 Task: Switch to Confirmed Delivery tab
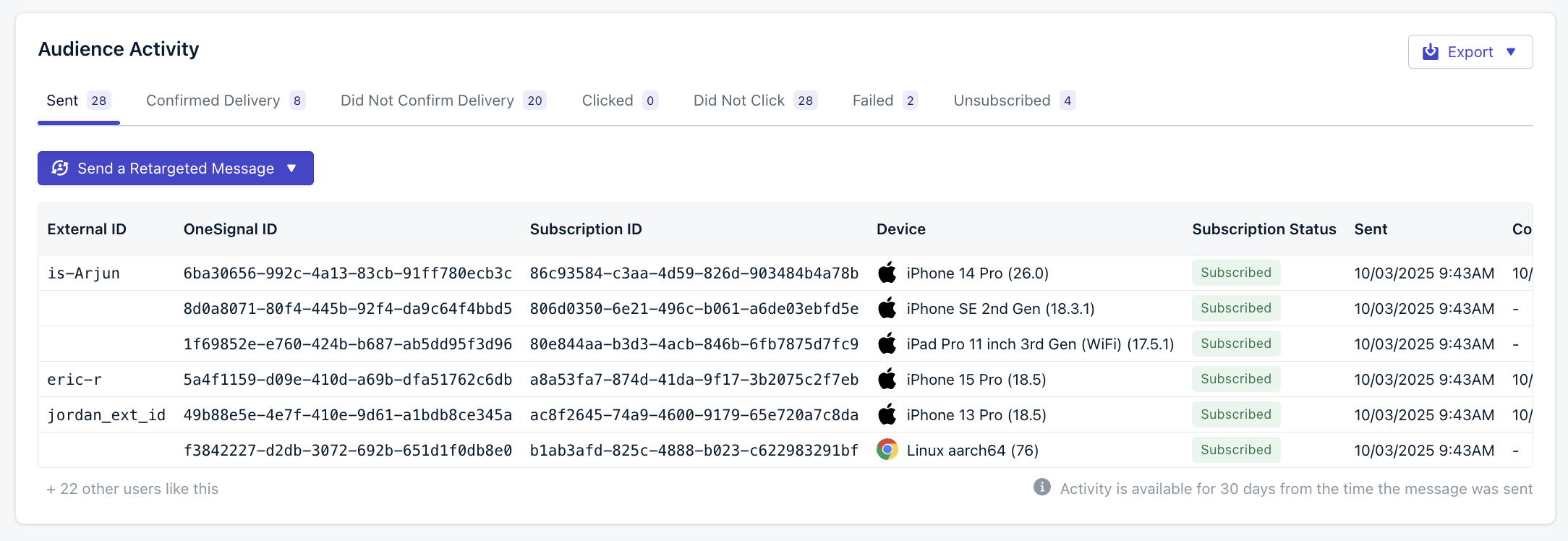coord(213,101)
